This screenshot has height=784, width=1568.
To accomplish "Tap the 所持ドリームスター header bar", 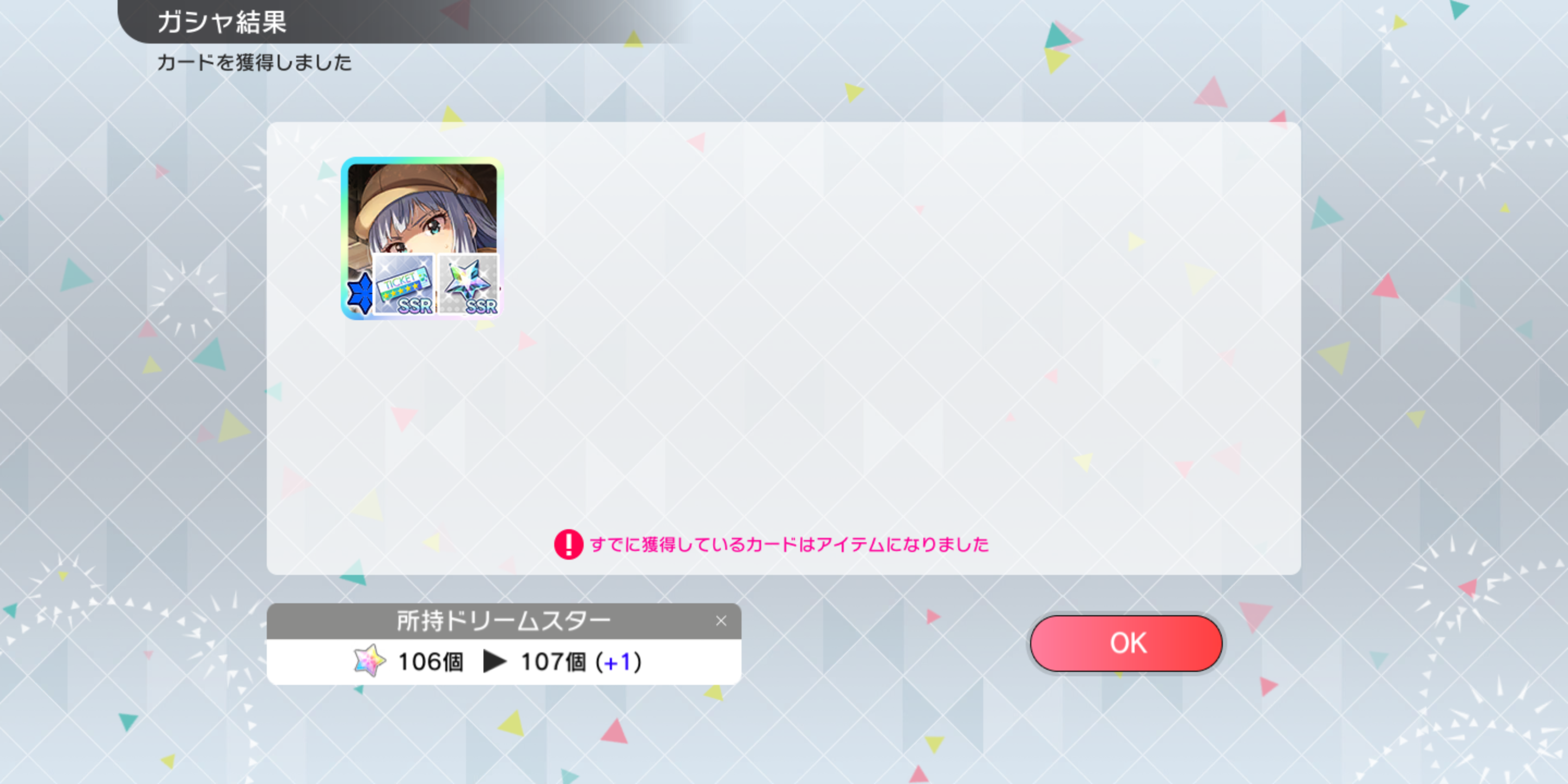I will pos(504,621).
